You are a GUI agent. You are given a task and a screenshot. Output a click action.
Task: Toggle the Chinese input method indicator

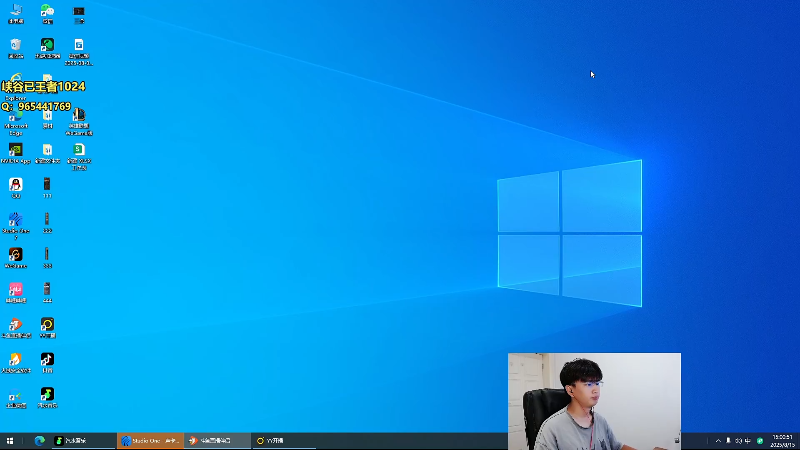[x=748, y=441]
